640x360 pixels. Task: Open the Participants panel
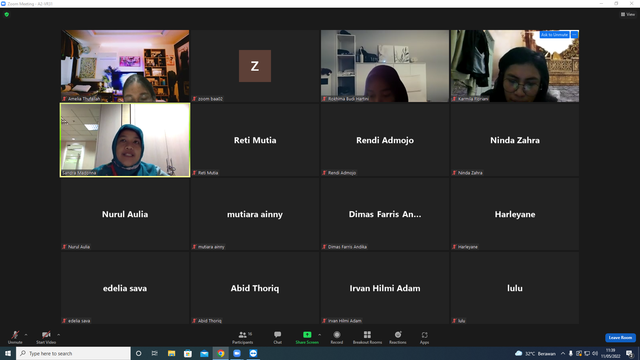(x=243, y=337)
